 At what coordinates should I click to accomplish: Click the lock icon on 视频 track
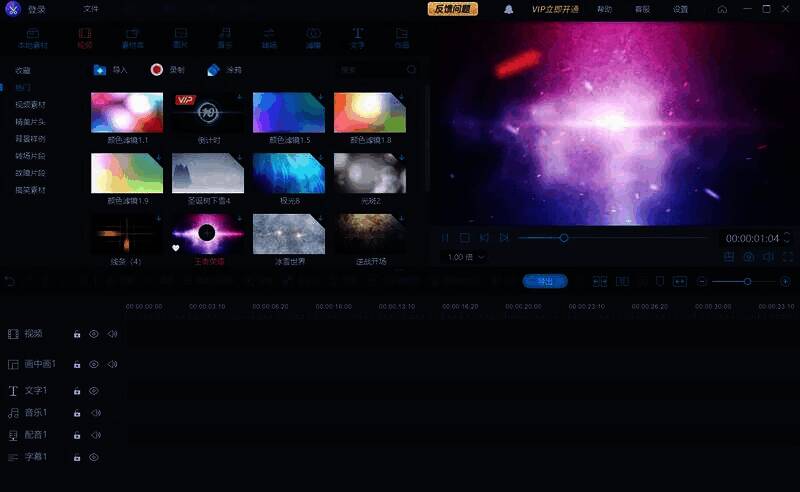pyautogui.click(x=77, y=334)
